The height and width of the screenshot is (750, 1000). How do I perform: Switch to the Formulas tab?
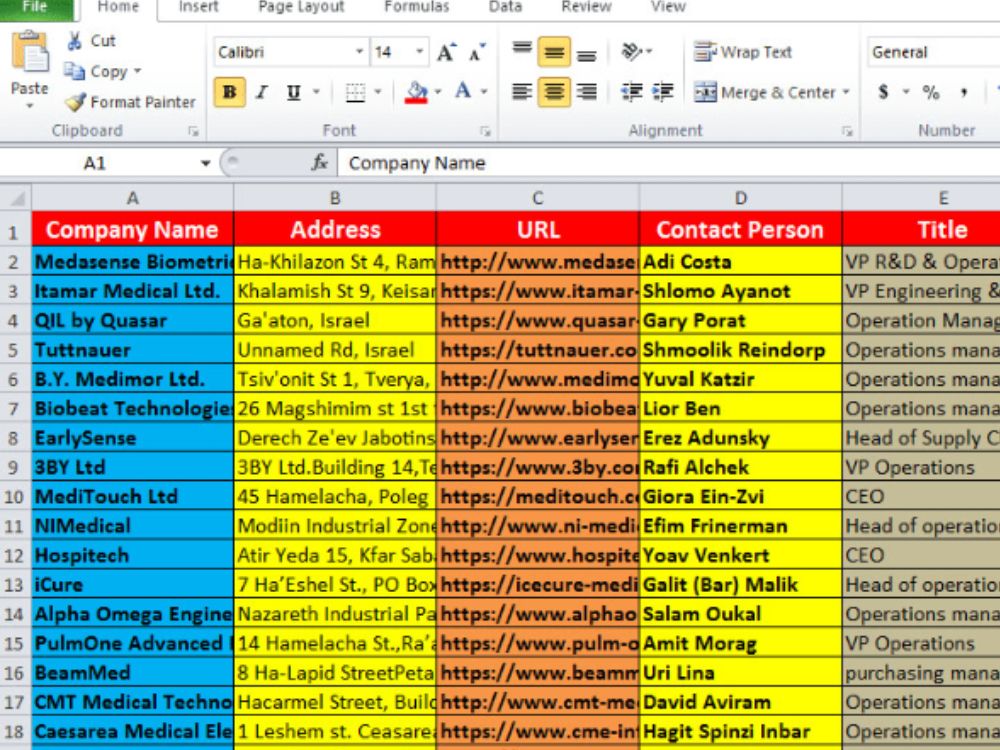416,8
